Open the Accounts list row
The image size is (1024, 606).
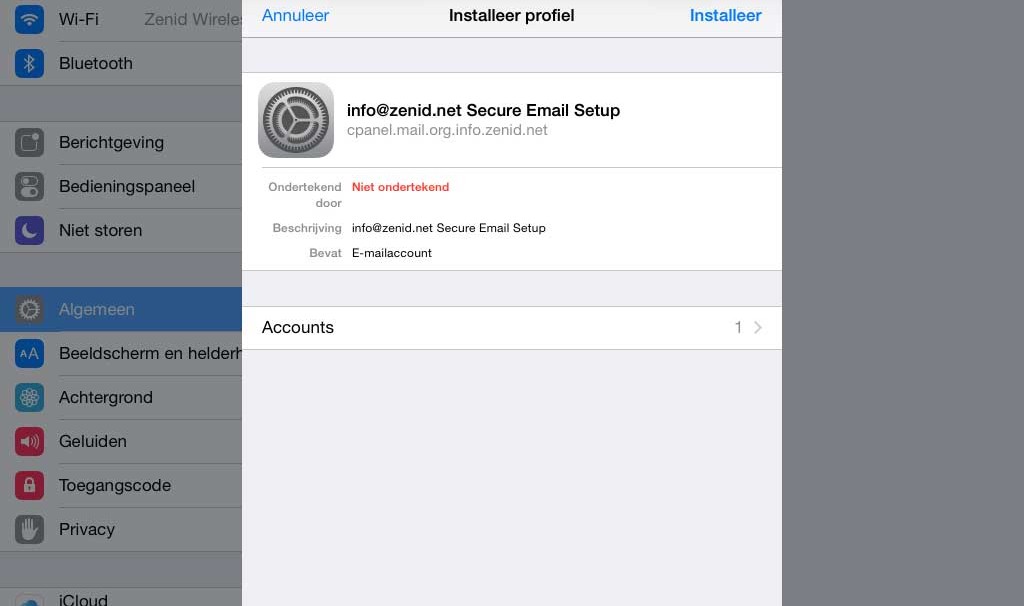point(512,328)
